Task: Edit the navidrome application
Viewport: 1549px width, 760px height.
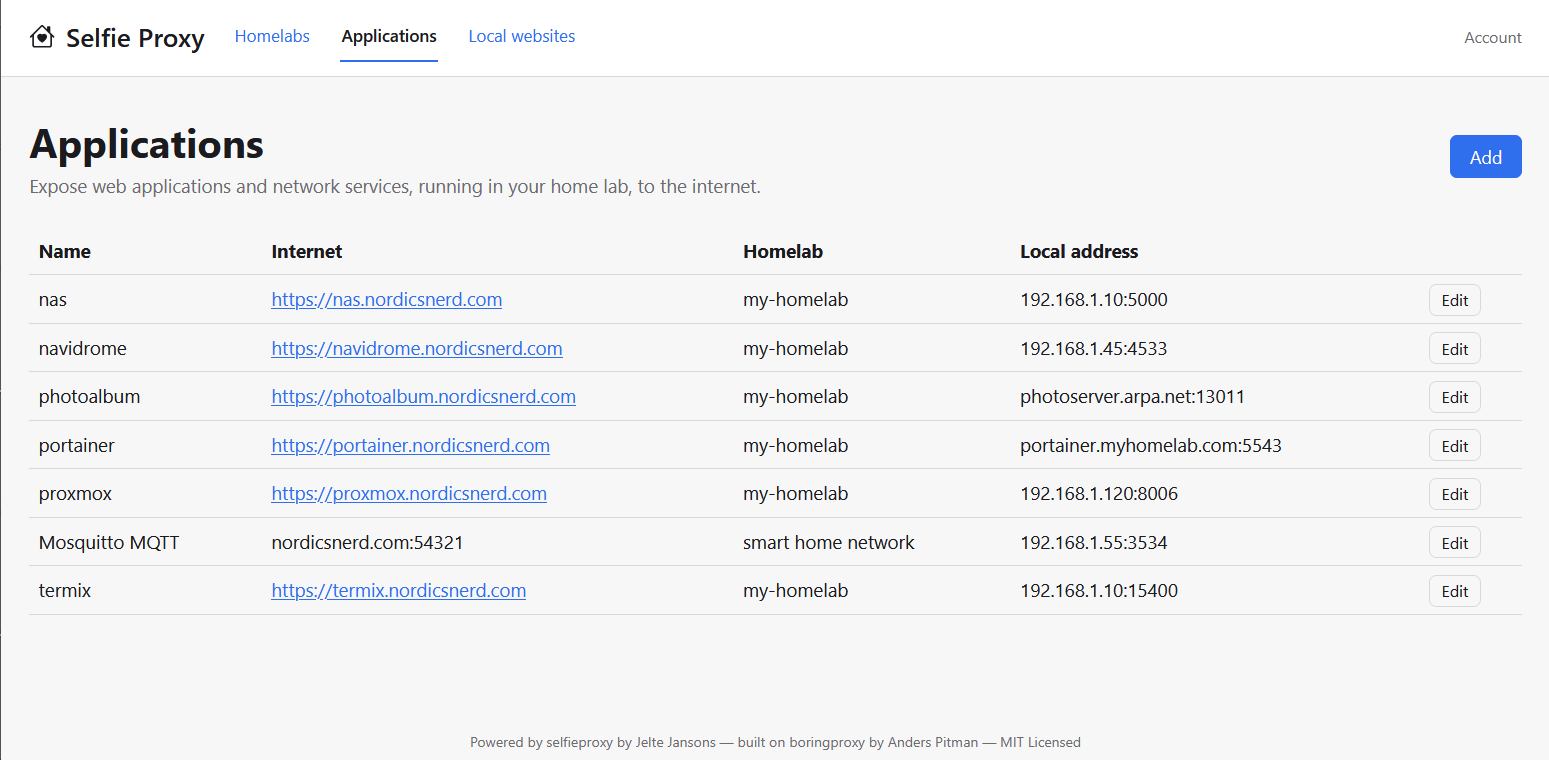Action: coord(1455,349)
